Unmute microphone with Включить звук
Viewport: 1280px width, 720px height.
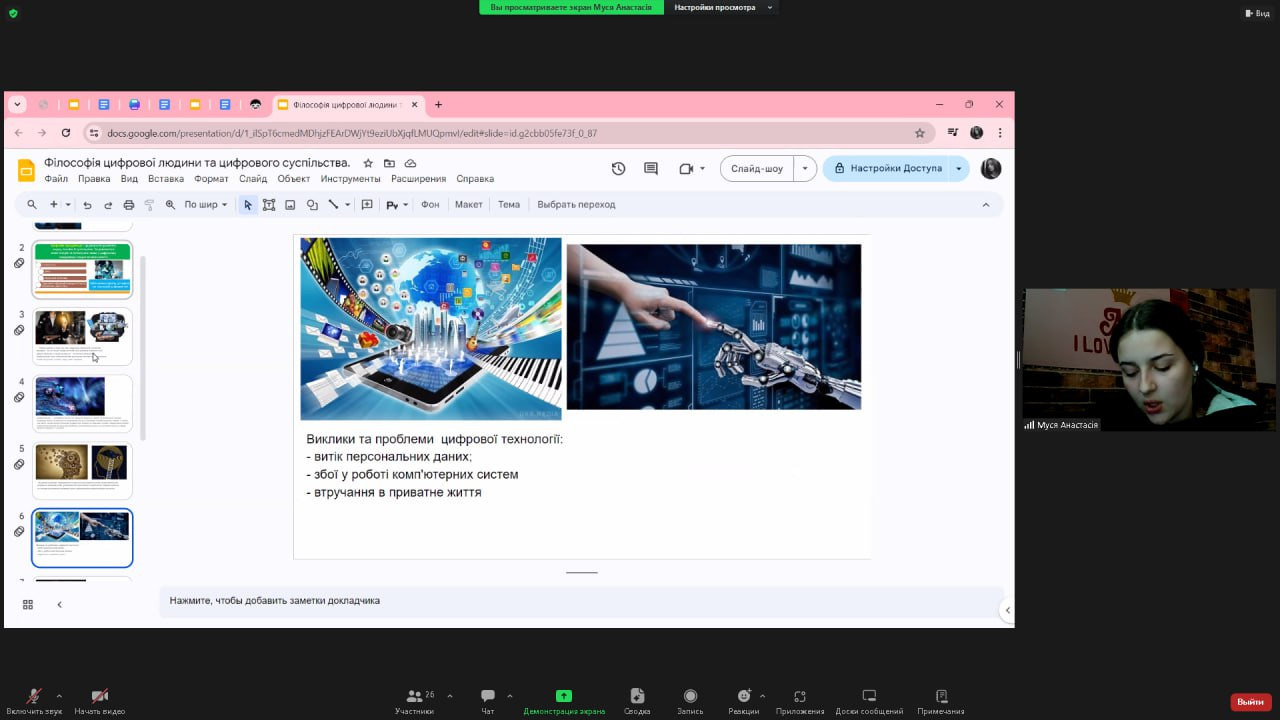click(x=34, y=702)
